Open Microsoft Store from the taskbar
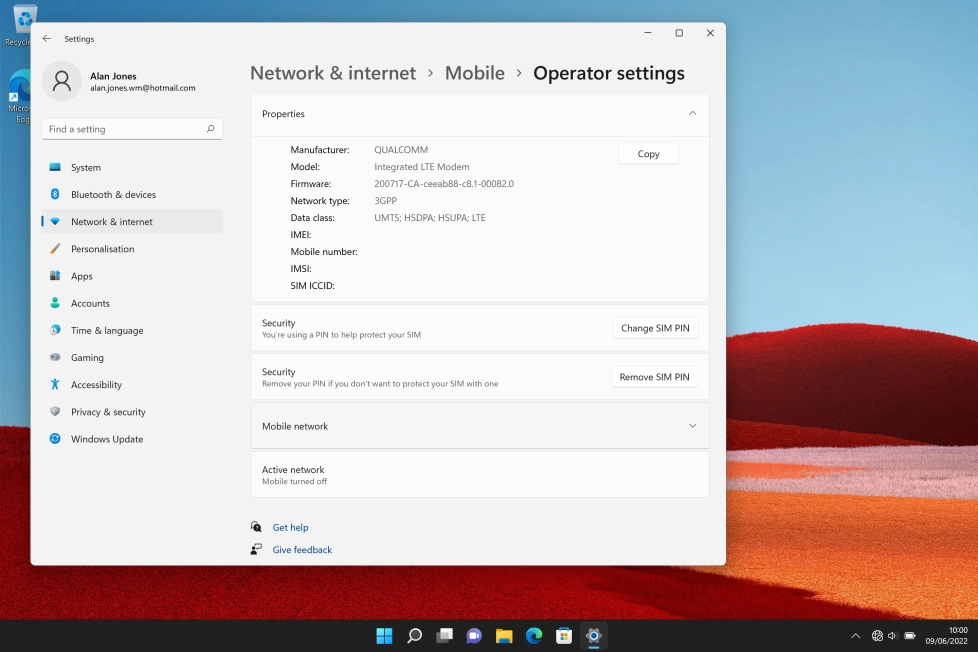 pyautogui.click(x=564, y=636)
